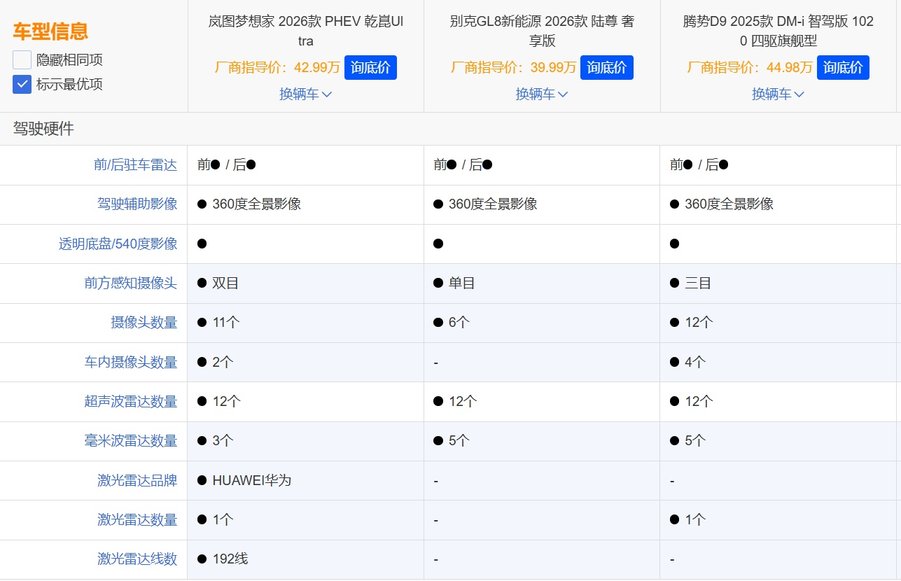Click the 透明底盘/540度影像 parameter label
The width and height of the screenshot is (901, 581).
point(118,244)
